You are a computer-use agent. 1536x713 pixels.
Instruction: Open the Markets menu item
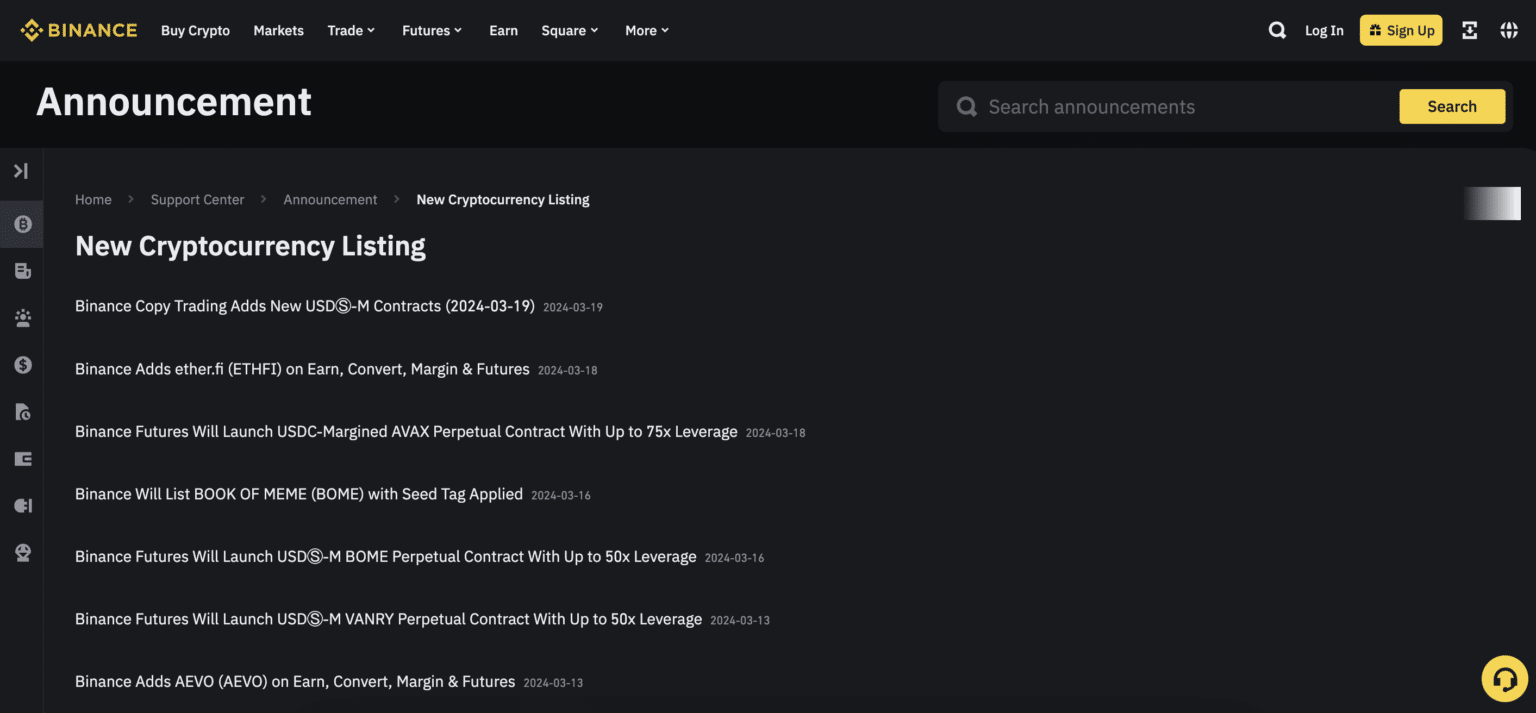278,30
